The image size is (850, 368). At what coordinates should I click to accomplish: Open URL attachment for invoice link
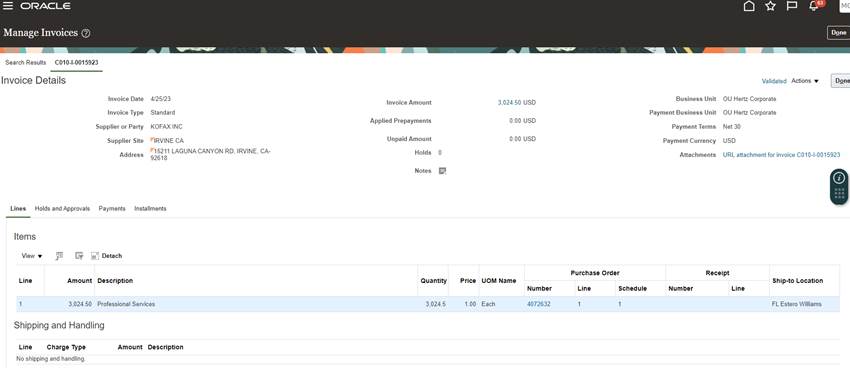point(781,155)
